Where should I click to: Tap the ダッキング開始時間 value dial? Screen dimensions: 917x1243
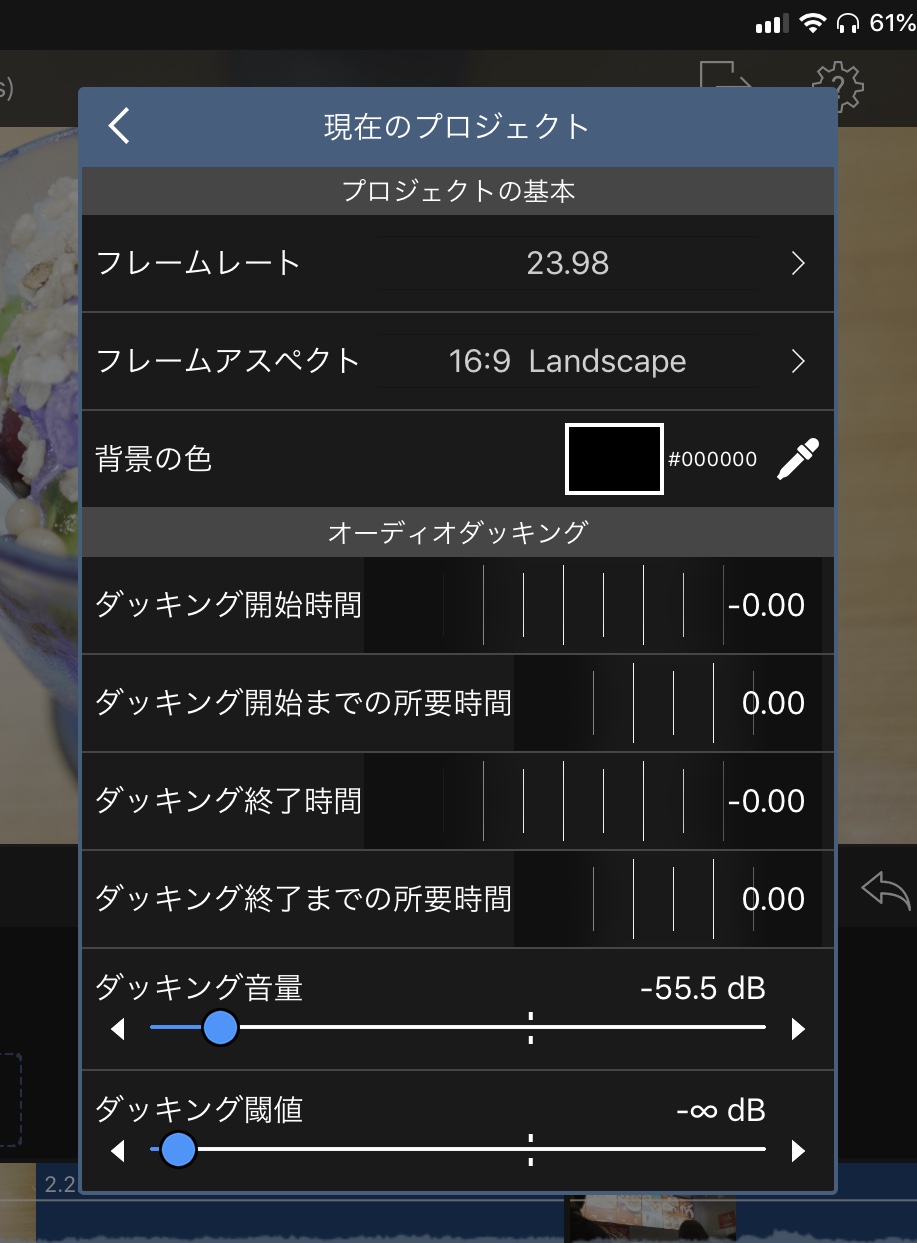pyautogui.click(x=594, y=605)
